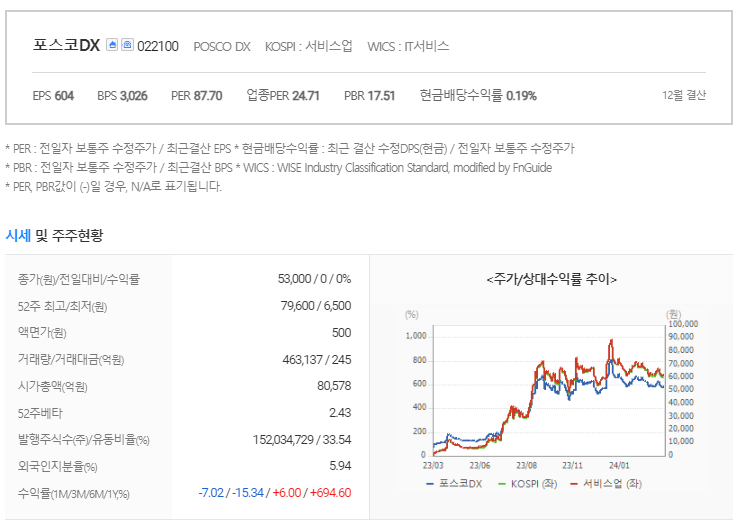Click the 12월 결산 label

point(684,95)
